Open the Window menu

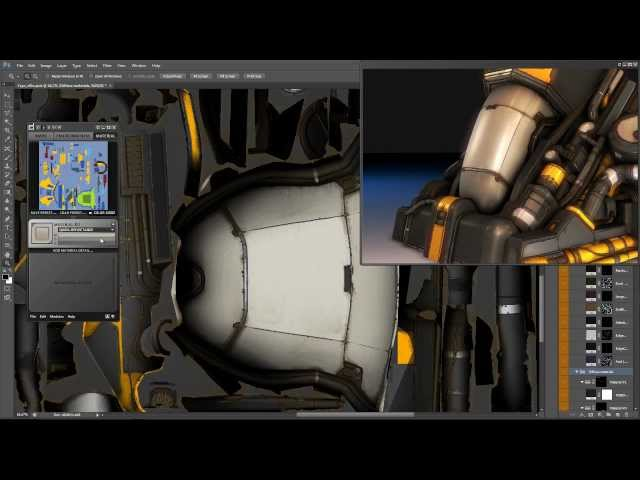coord(139,65)
